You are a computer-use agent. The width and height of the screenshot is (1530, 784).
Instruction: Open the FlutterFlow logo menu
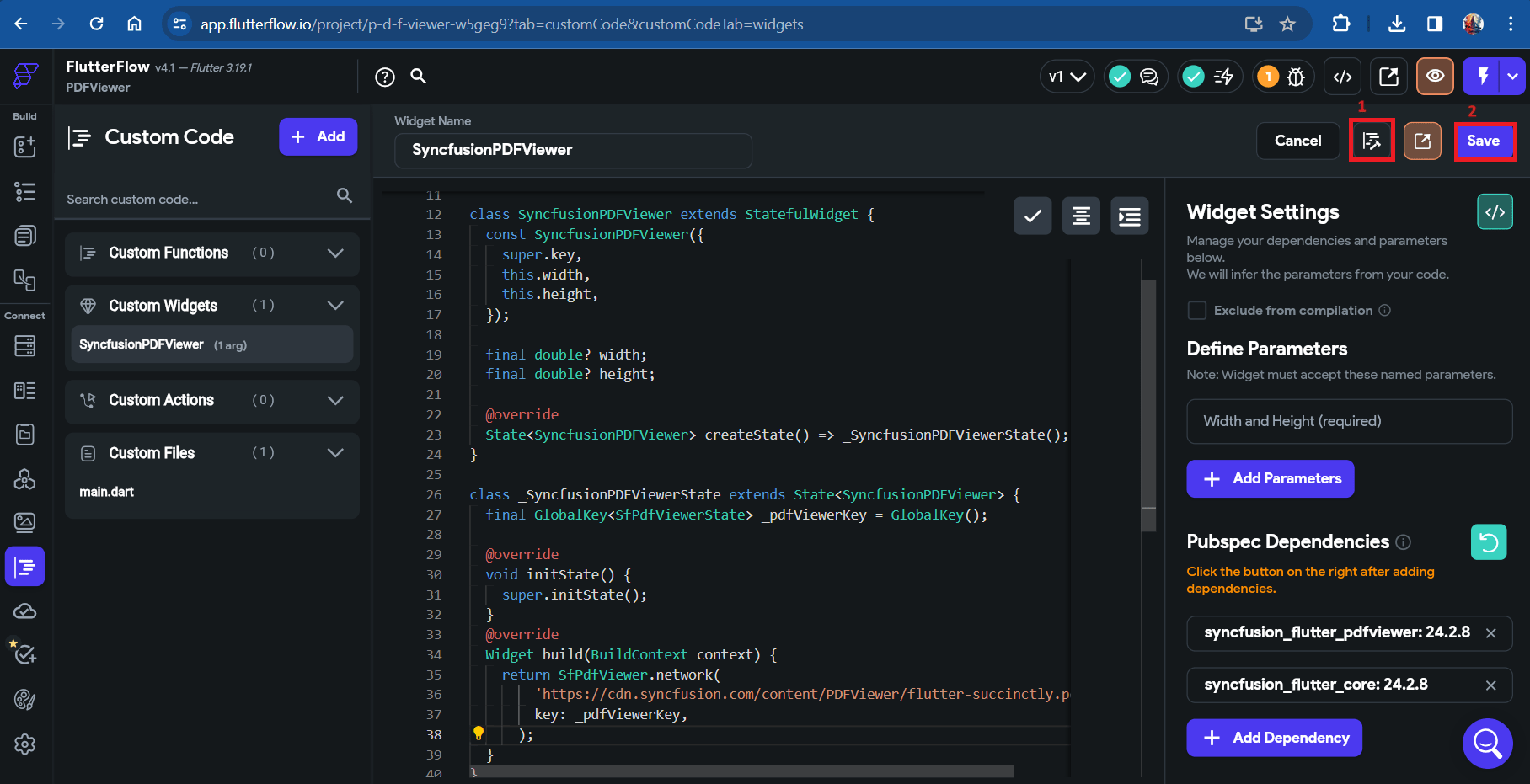coord(25,76)
